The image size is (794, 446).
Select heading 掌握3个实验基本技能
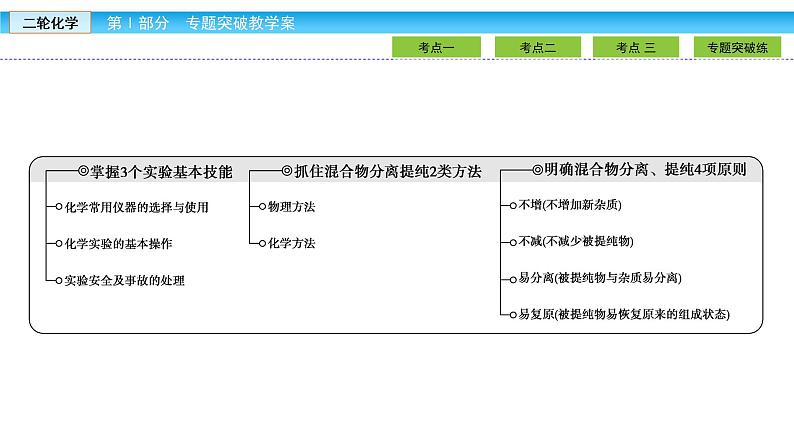(161, 172)
